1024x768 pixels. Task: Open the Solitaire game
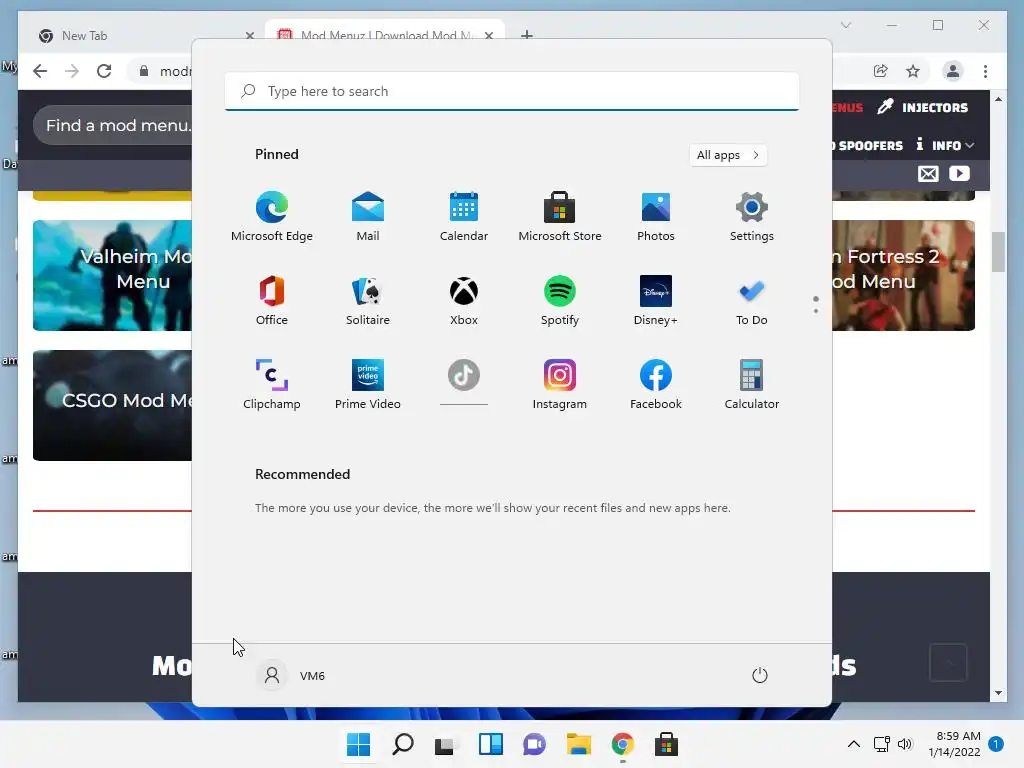(368, 300)
